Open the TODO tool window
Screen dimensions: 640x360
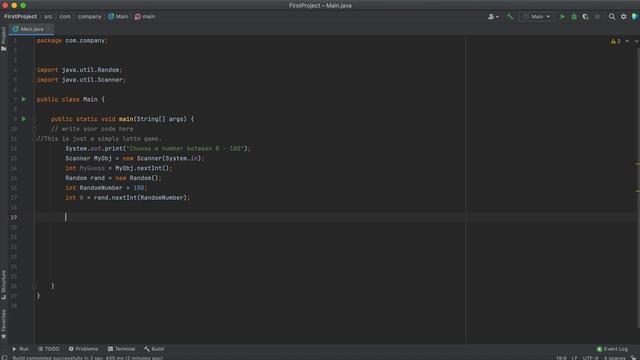click(49, 349)
